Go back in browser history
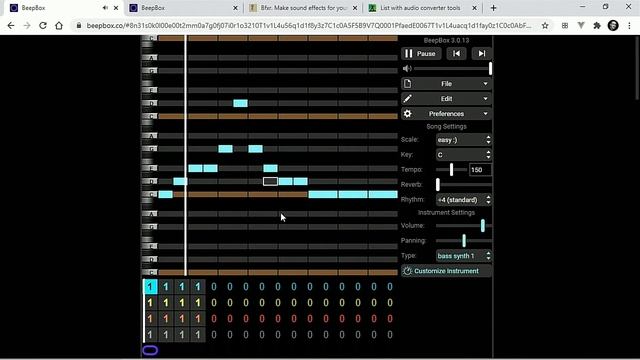Viewport: 640px width, 360px height. [11, 25]
